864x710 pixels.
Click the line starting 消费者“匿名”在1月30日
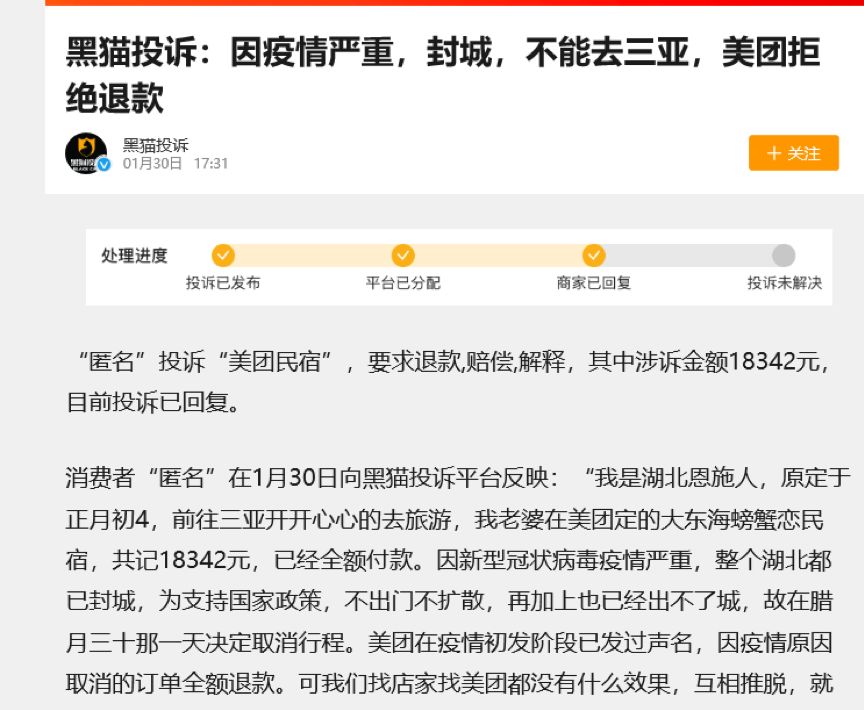point(458,478)
